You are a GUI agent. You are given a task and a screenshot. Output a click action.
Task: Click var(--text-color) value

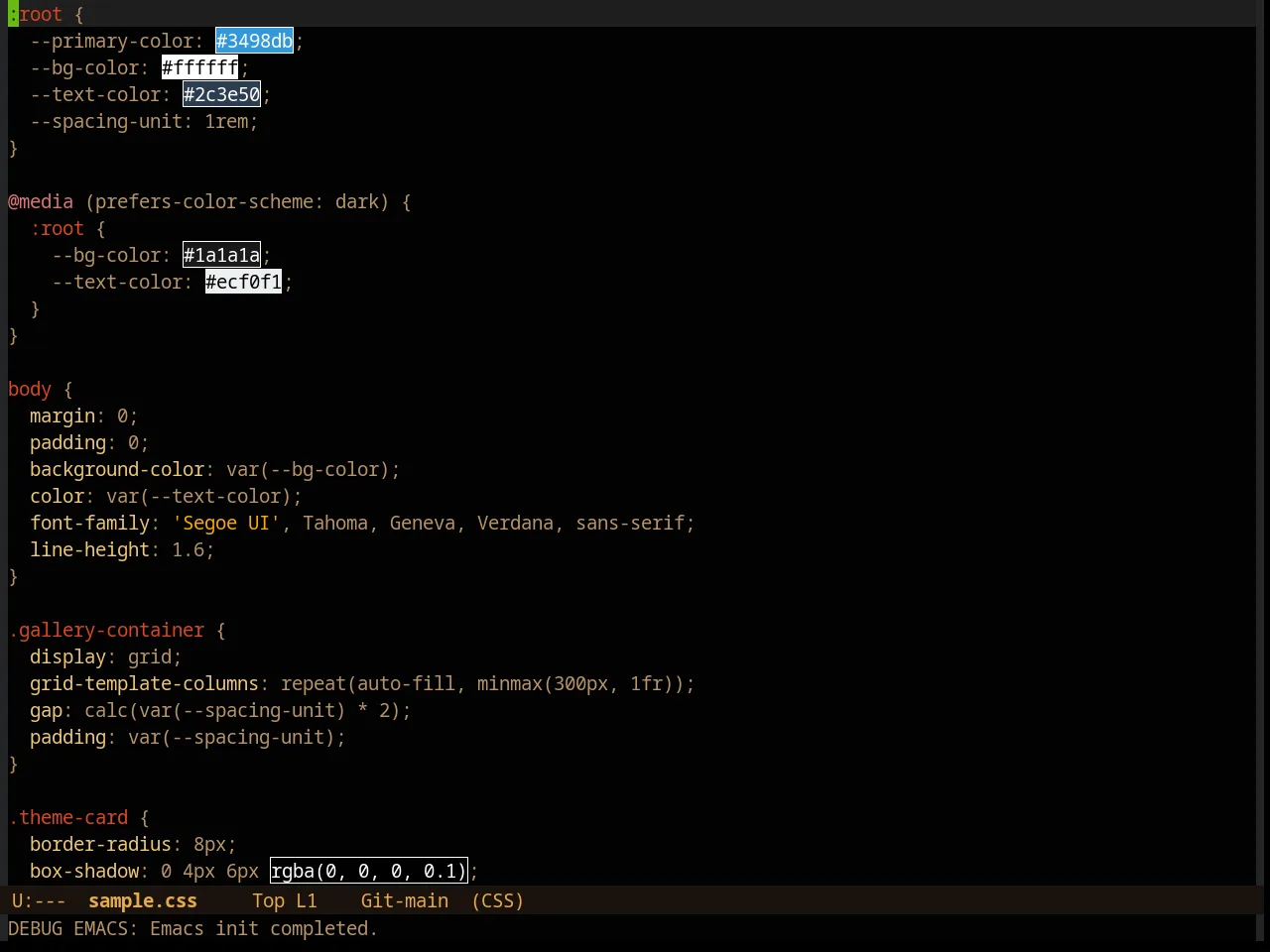(x=198, y=496)
